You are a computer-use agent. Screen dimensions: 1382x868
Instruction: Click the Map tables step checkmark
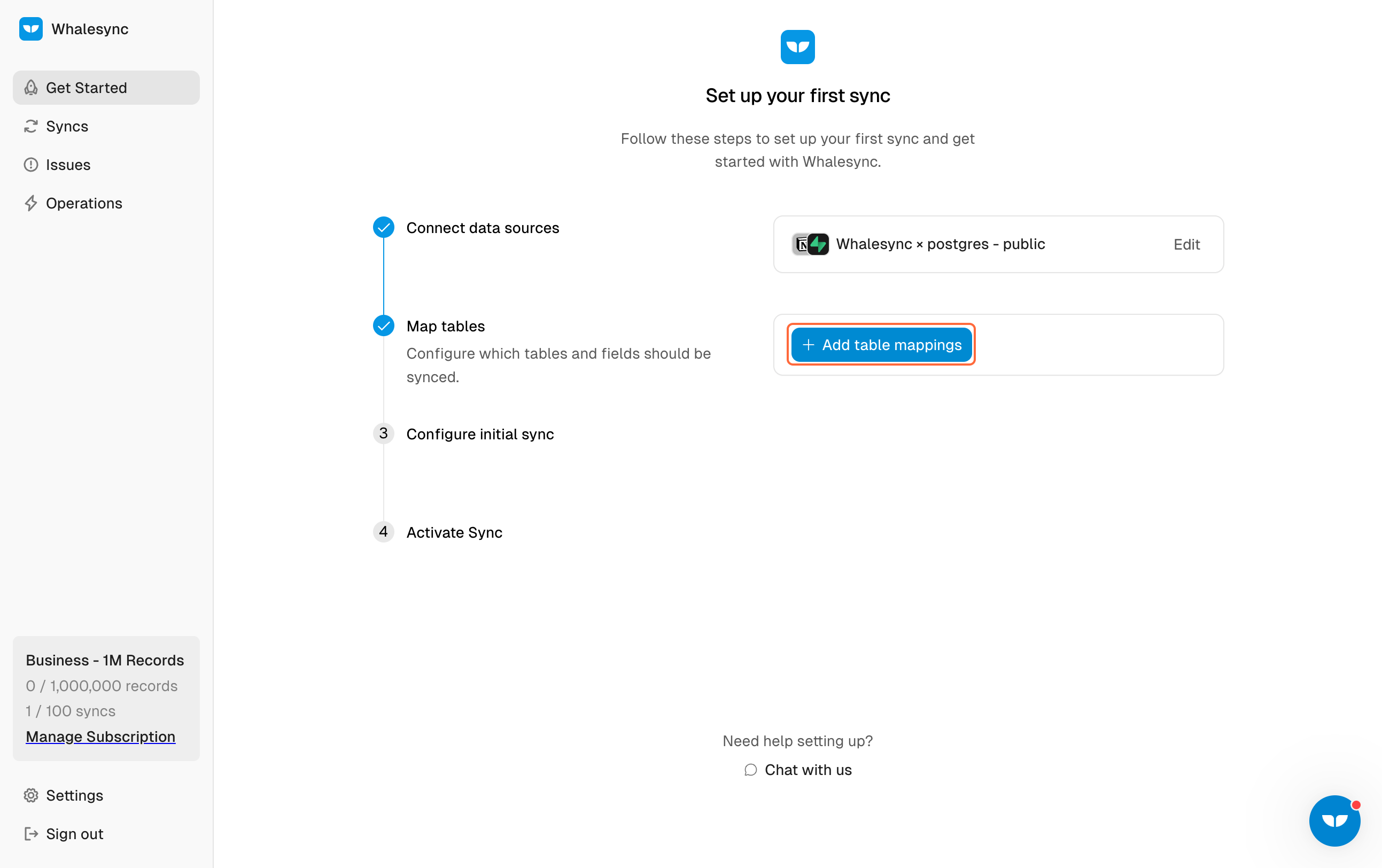click(x=383, y=325)
